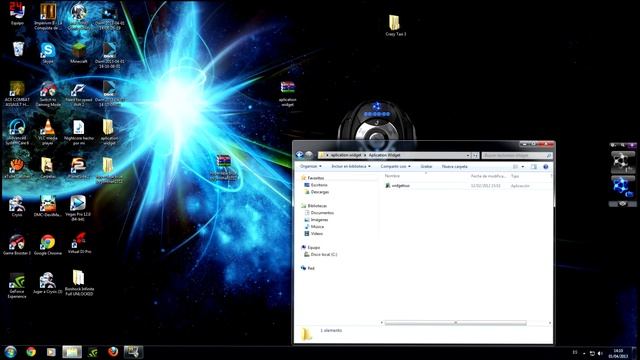640x360 pixels.
Task: Select the Crazy Taxi 3 desktop folder
Action: coord(395,25)
